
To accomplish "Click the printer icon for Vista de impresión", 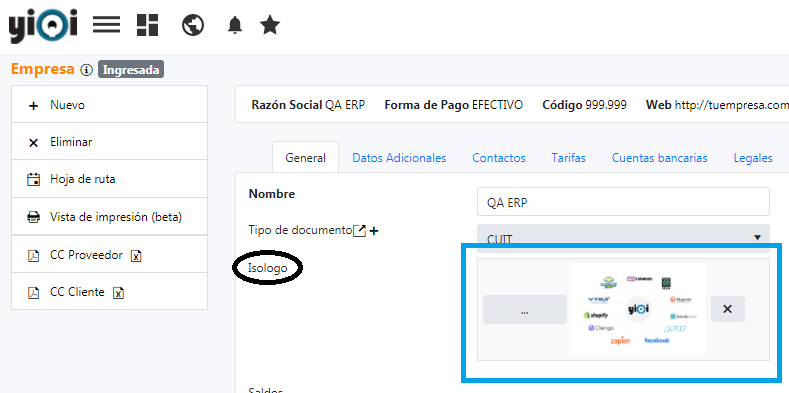I will [x=33, y=217].
